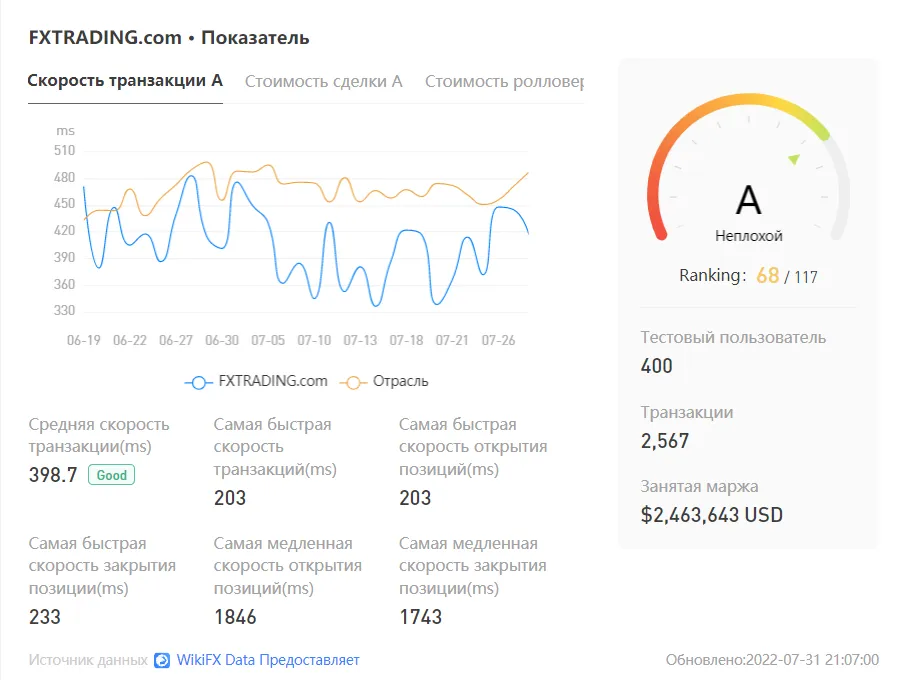Click the orange Отрасль legend marker

(x=353, y=382)
